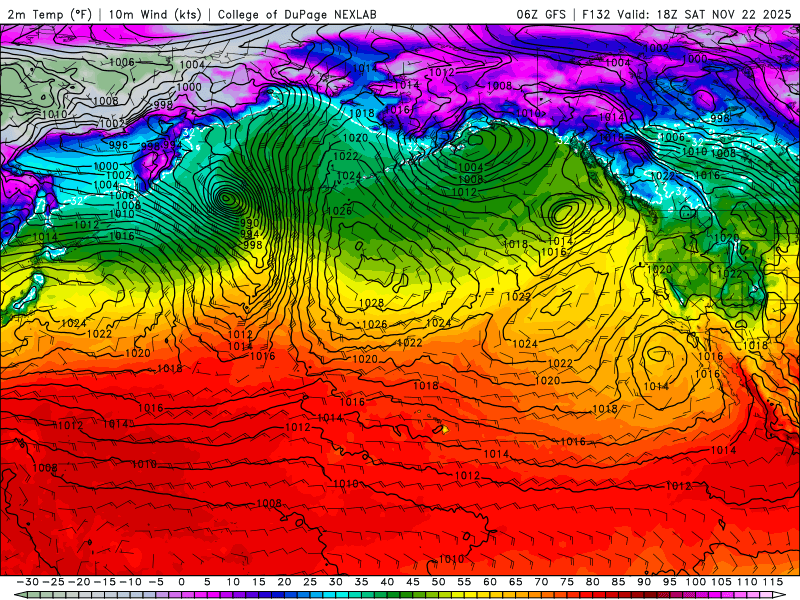The height and width of the screenshot is (600, 800).
Task: Click the 100 label on the temperature legend
Action: [695, 582]
